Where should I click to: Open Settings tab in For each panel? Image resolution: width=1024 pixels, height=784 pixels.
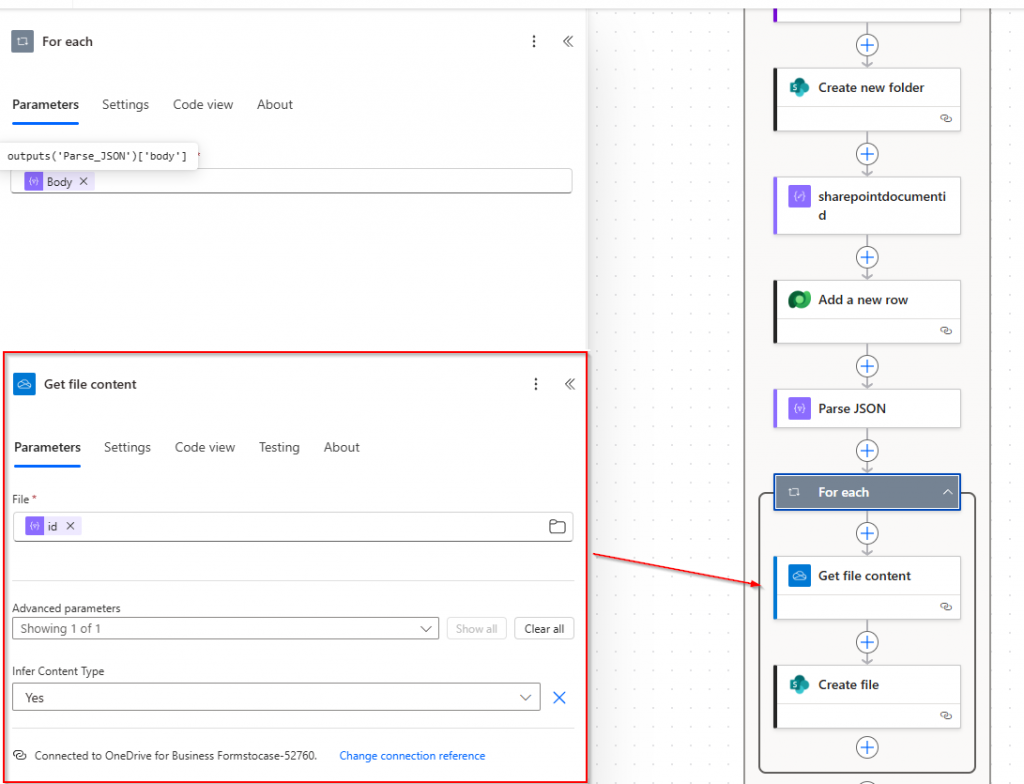tap(125, 104)
